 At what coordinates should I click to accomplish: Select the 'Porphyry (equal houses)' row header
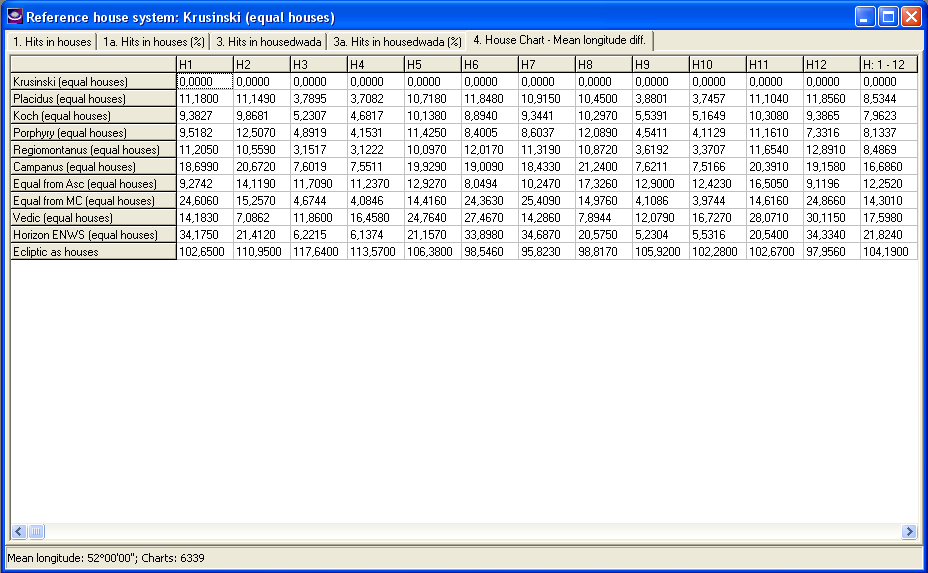[x=94, y=133]
